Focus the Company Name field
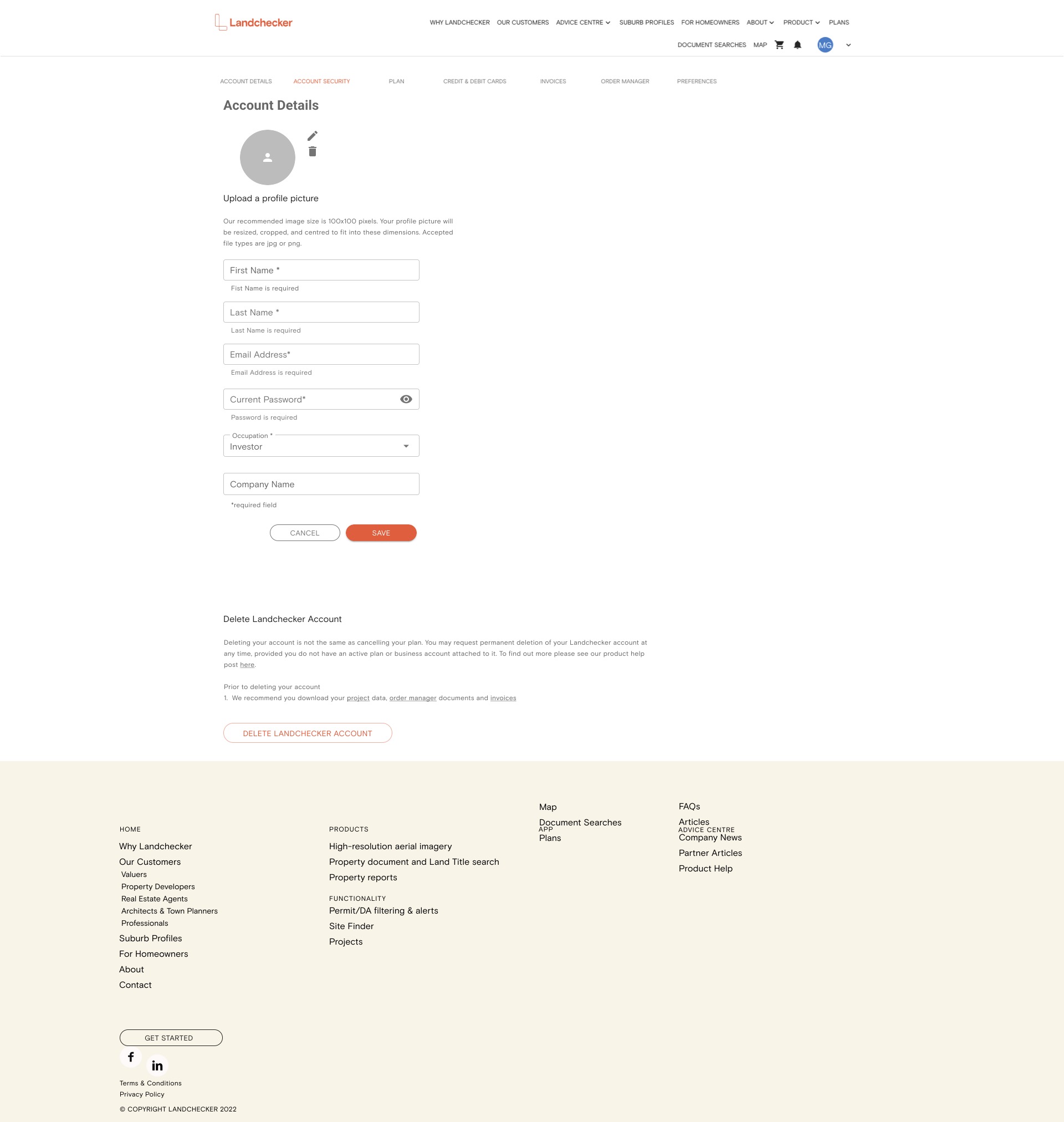 click(x=321, y=484)
